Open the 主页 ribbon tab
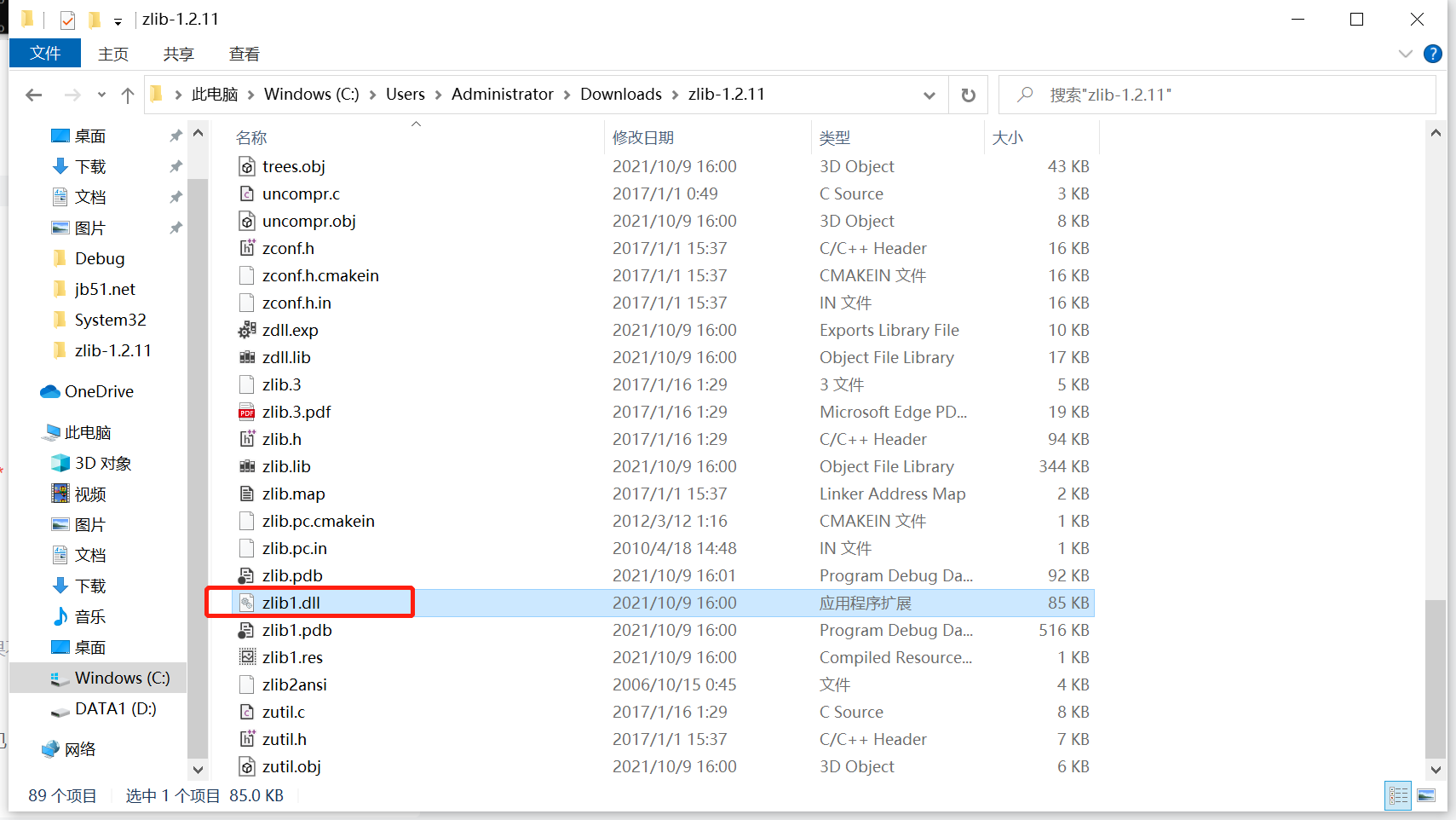 113,54
